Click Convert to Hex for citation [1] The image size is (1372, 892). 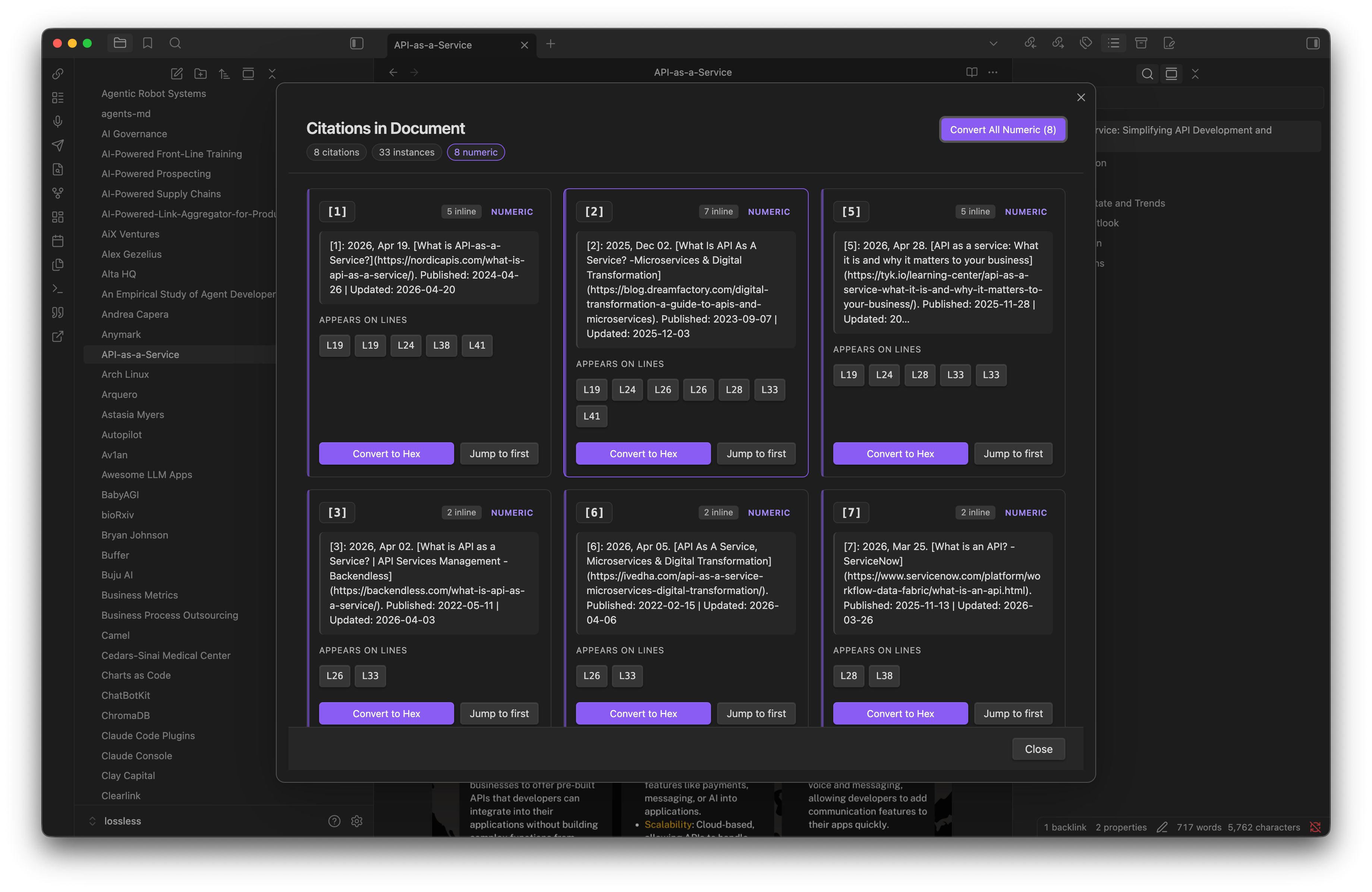pos(386,453)
